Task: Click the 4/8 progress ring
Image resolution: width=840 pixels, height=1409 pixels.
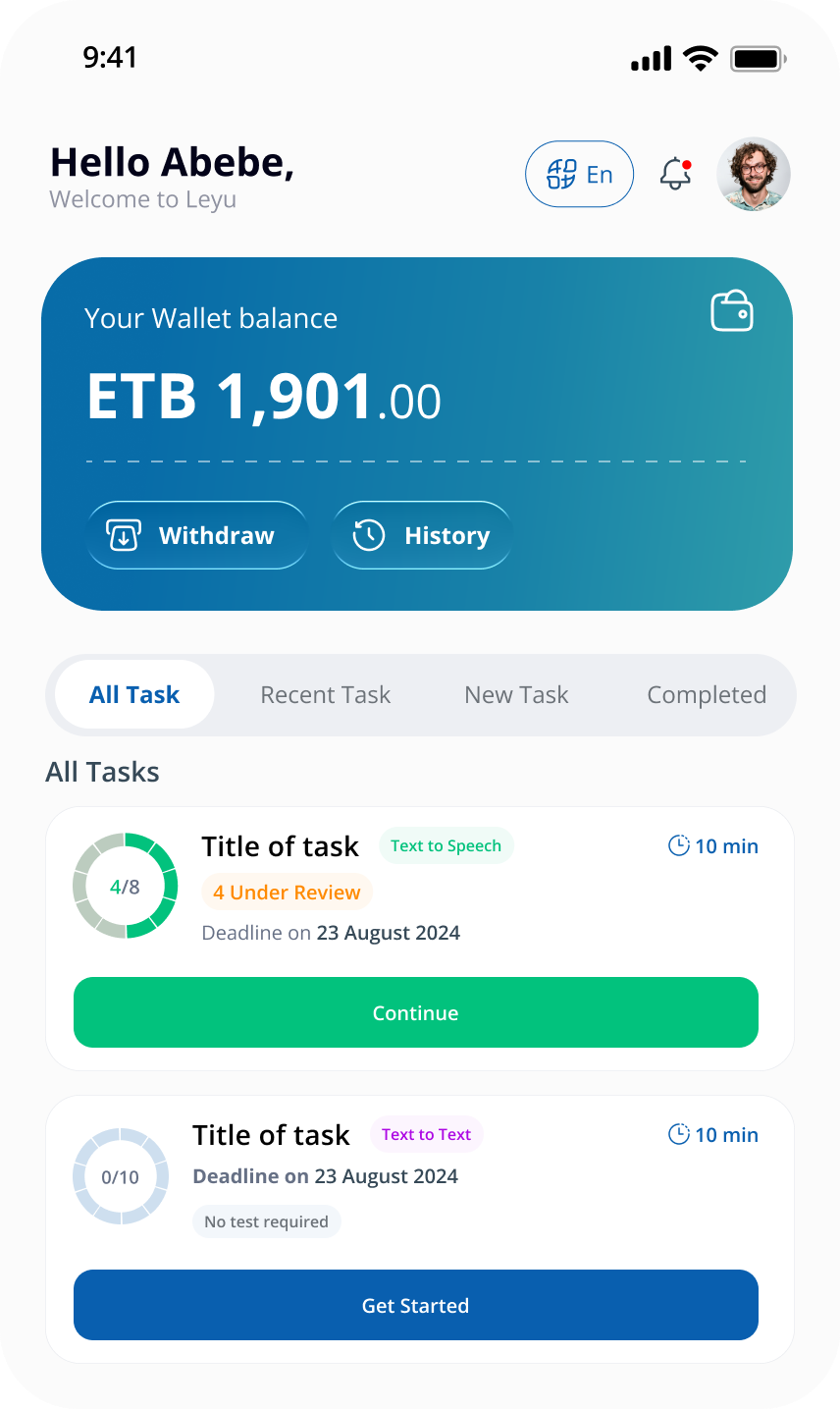Action: pos(125,886)
